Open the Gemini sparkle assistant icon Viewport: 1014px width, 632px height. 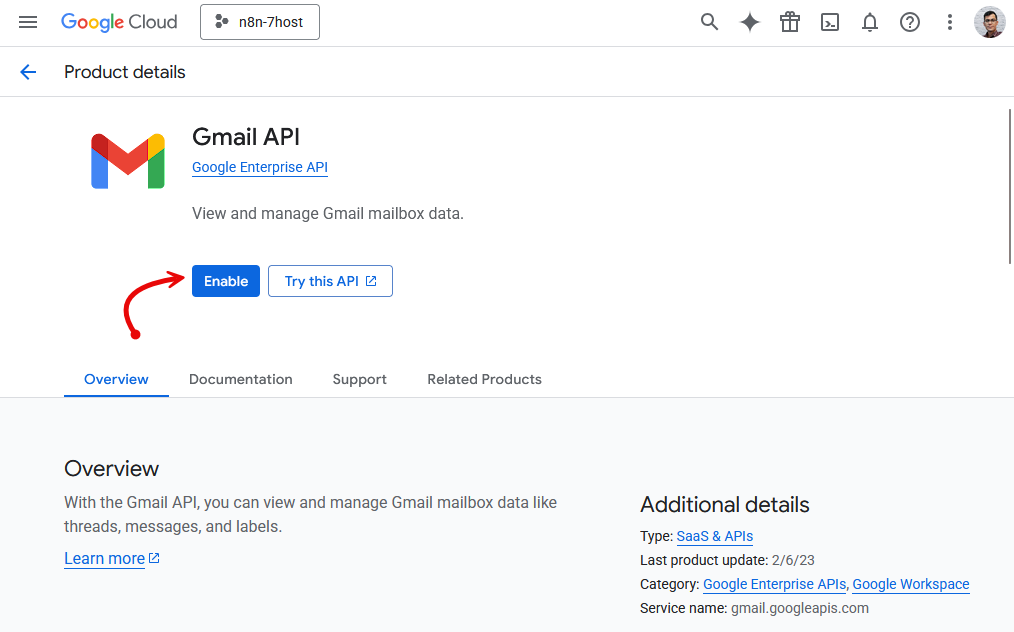[x=750, y=22]
